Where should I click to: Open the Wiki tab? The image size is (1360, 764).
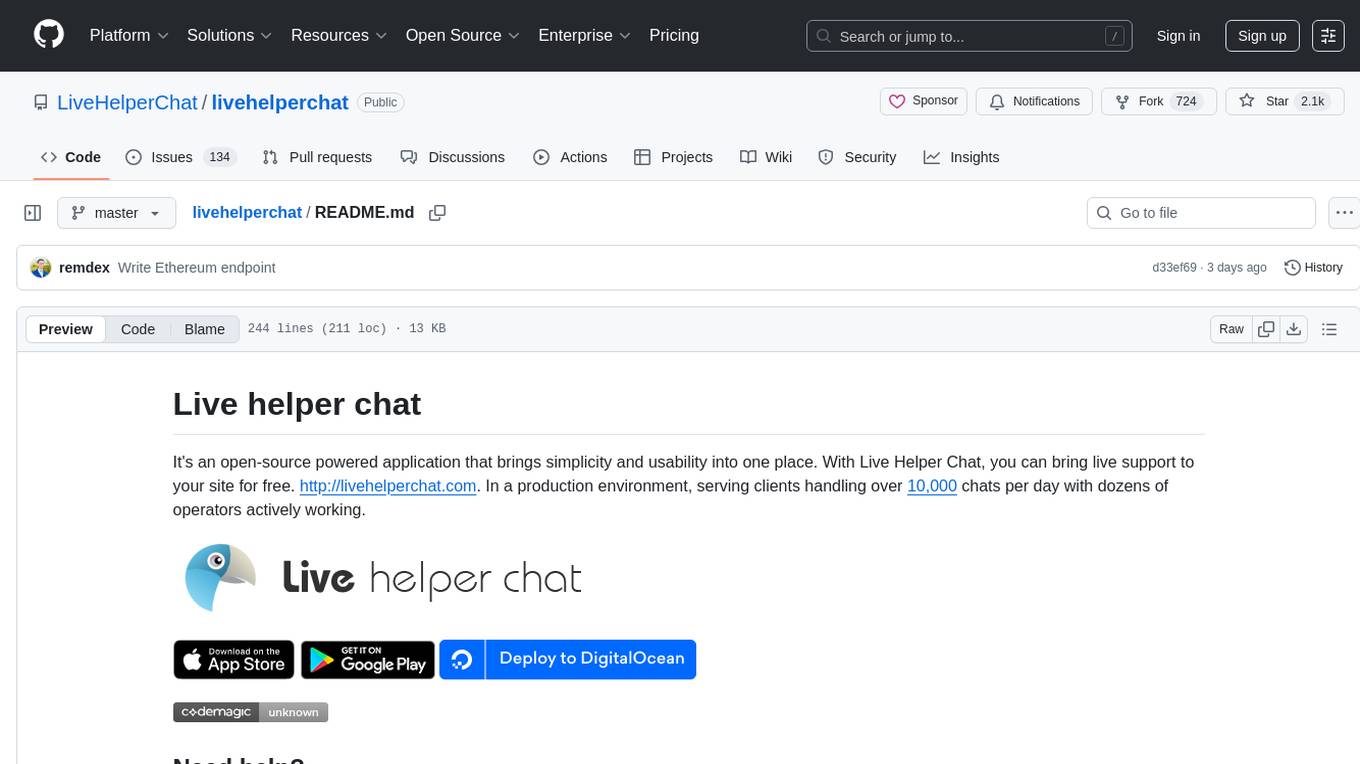pos(766,157)
